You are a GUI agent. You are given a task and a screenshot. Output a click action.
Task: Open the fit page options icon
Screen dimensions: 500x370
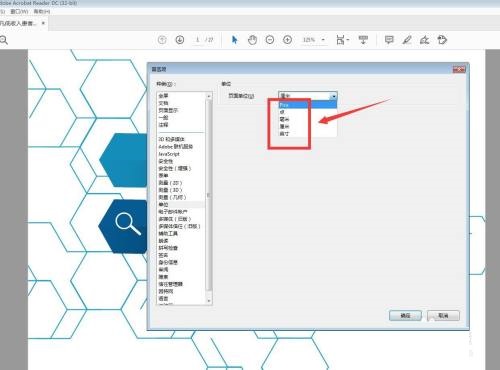pyautogui.click(x=342, y=40)
